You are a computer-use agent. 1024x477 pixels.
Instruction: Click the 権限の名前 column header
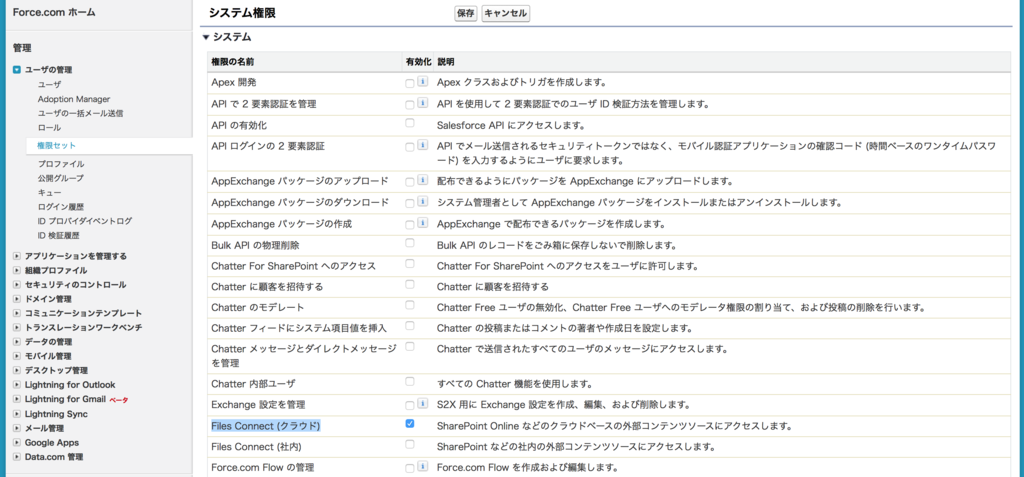[232, 62]
